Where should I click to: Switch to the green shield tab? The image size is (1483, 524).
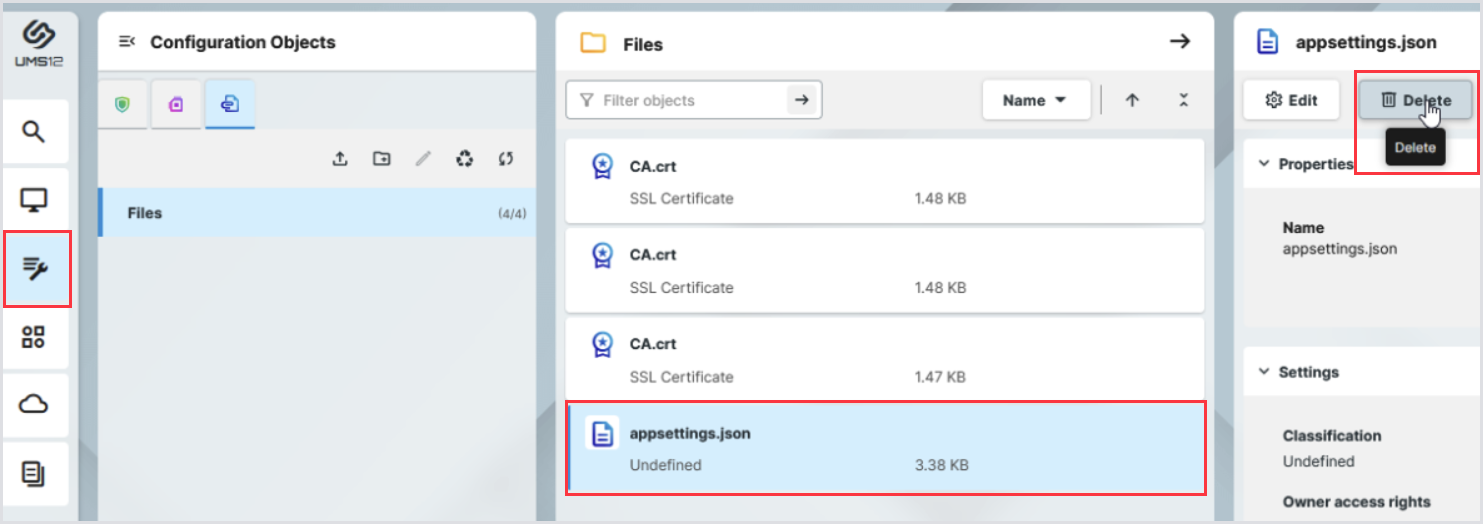pos(123,104)
